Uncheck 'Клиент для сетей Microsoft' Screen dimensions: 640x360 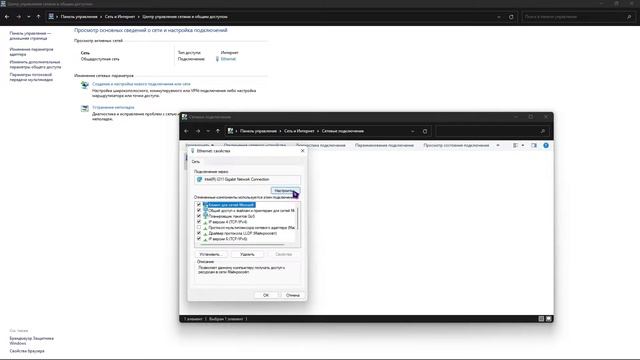coord(199,205)
